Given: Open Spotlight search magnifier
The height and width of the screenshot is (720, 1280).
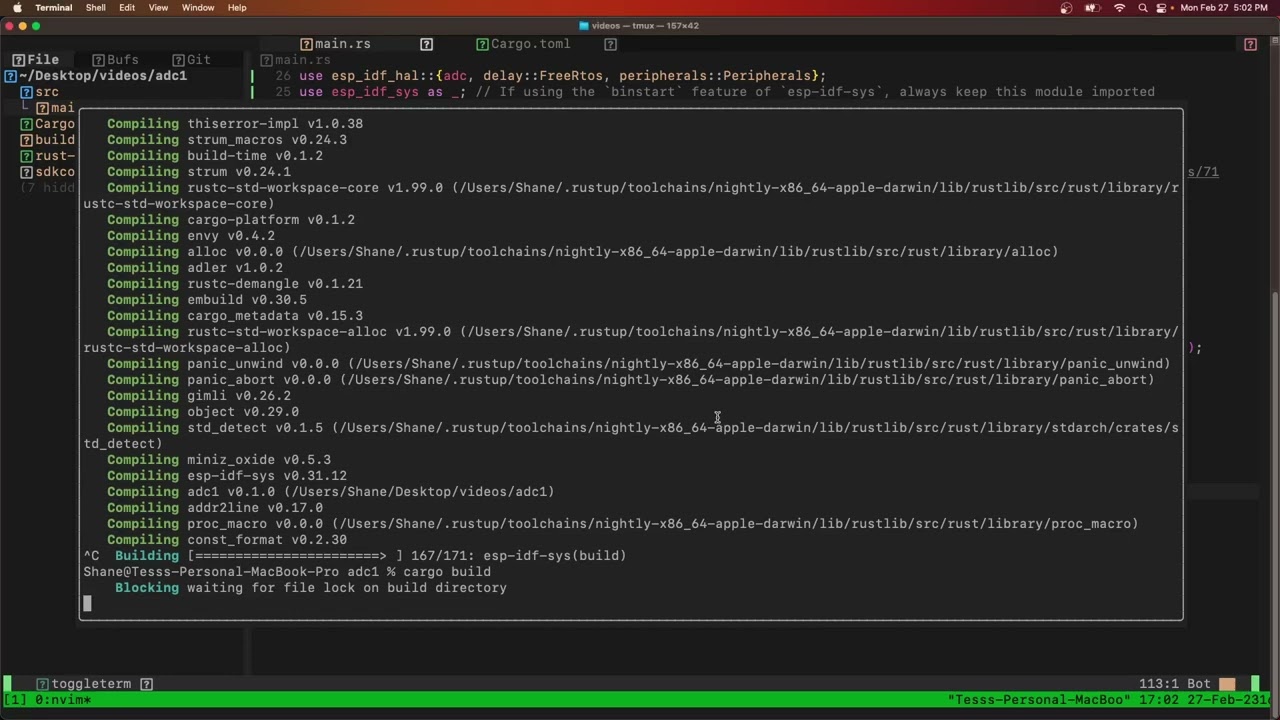Looking at the screenshot, I should [1142, 7].
